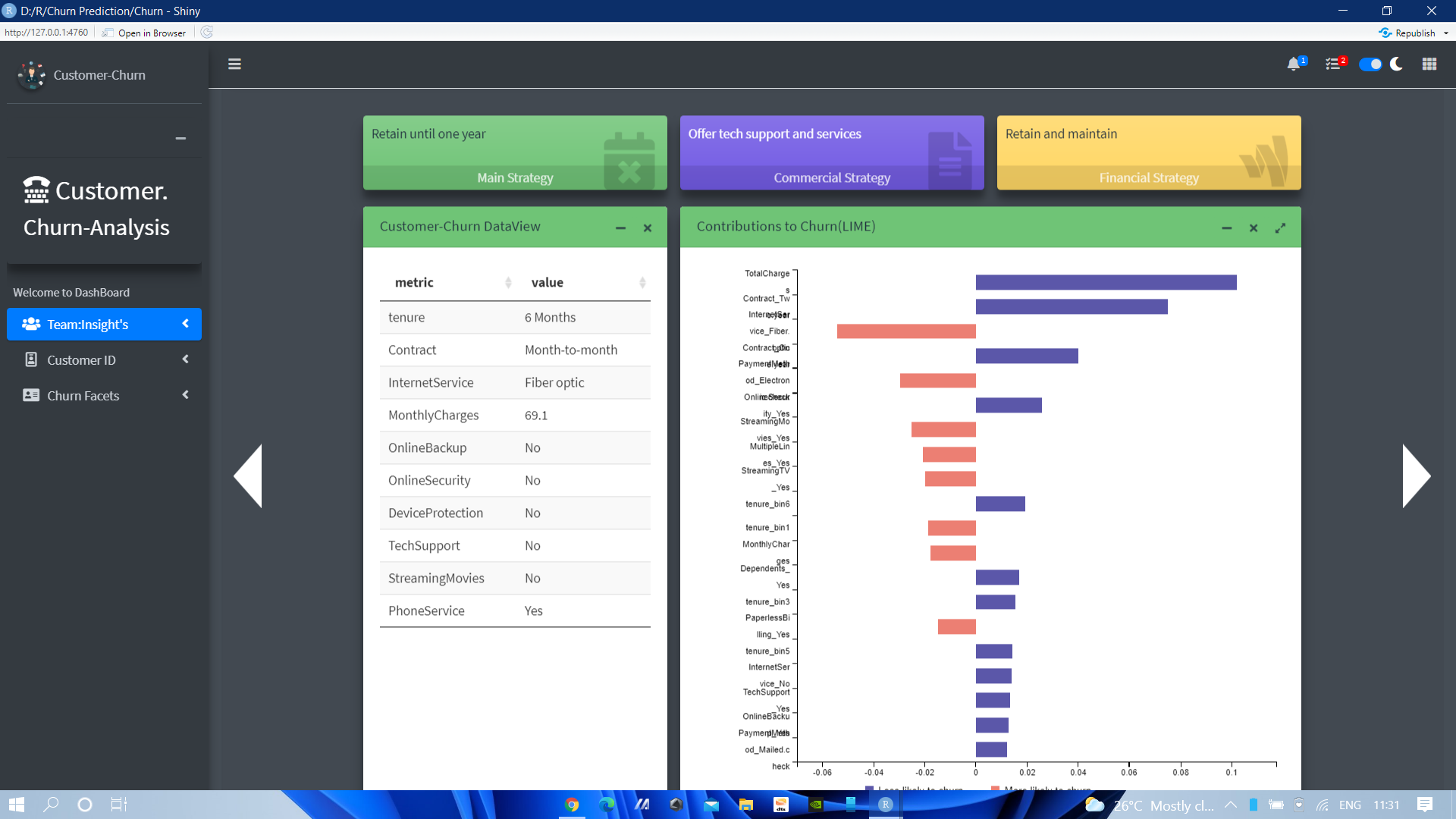Maximize the Contributions to Churn panel
The image size is (1456, 819).
click(x=1280, y=227)
